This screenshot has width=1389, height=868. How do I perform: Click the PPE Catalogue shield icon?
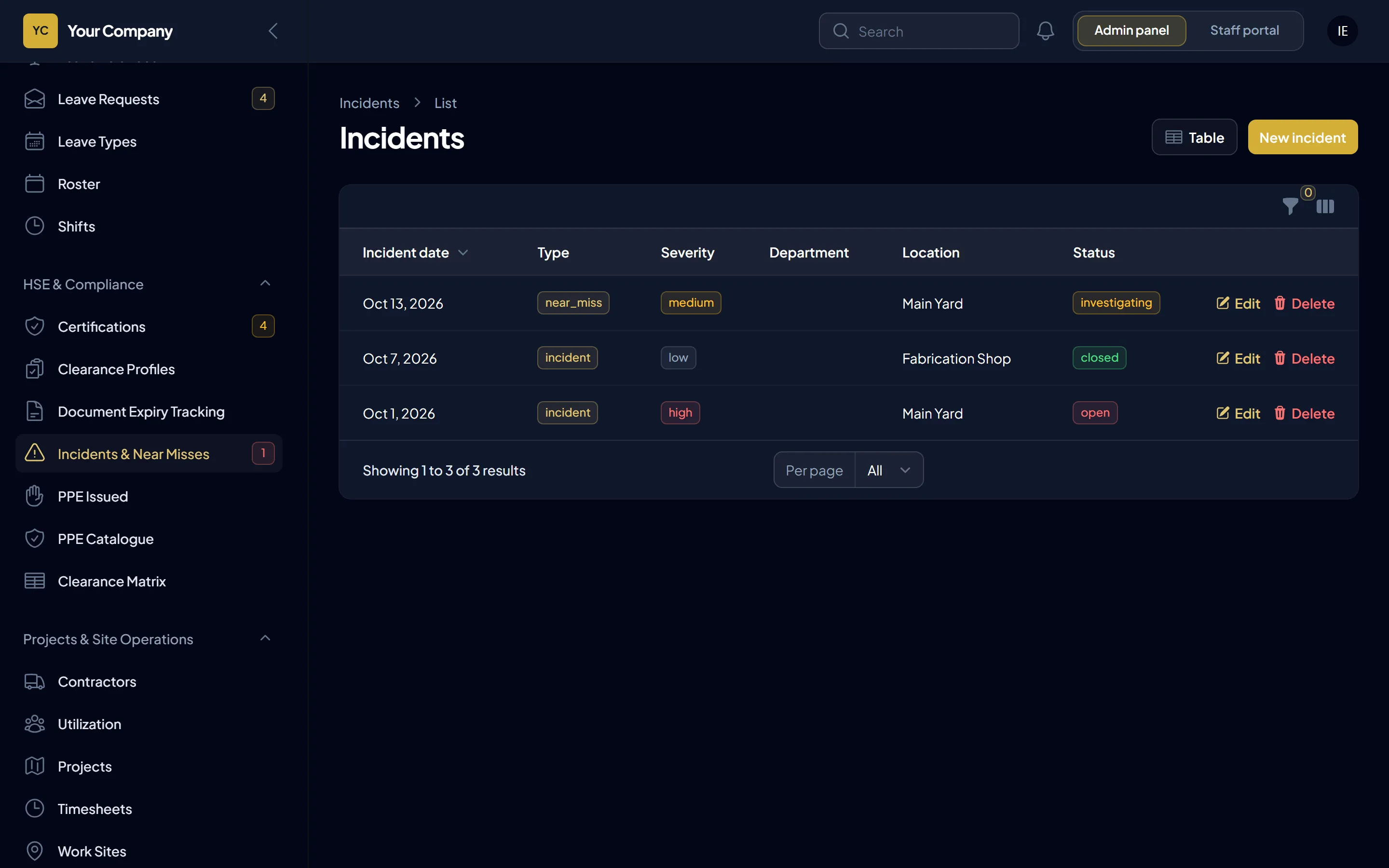coord(34,539)
